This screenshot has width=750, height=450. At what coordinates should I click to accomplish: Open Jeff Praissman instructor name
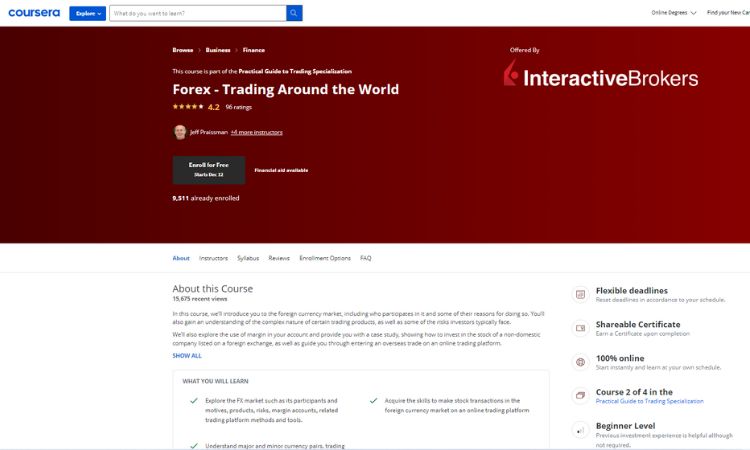[209, 132]
